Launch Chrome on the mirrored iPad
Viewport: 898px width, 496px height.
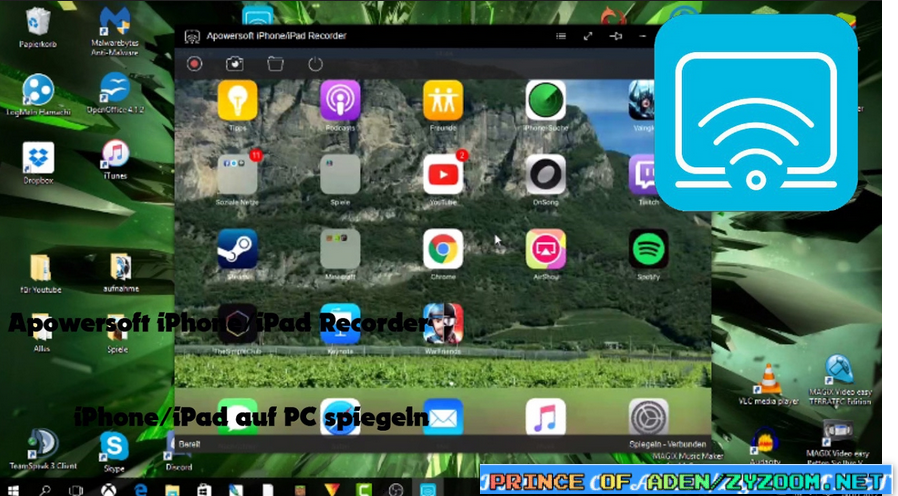coord(443,249)
